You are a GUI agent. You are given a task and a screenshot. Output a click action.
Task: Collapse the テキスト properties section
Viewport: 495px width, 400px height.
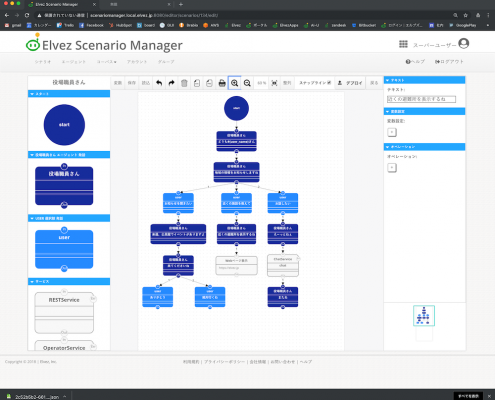pos(424,80)
